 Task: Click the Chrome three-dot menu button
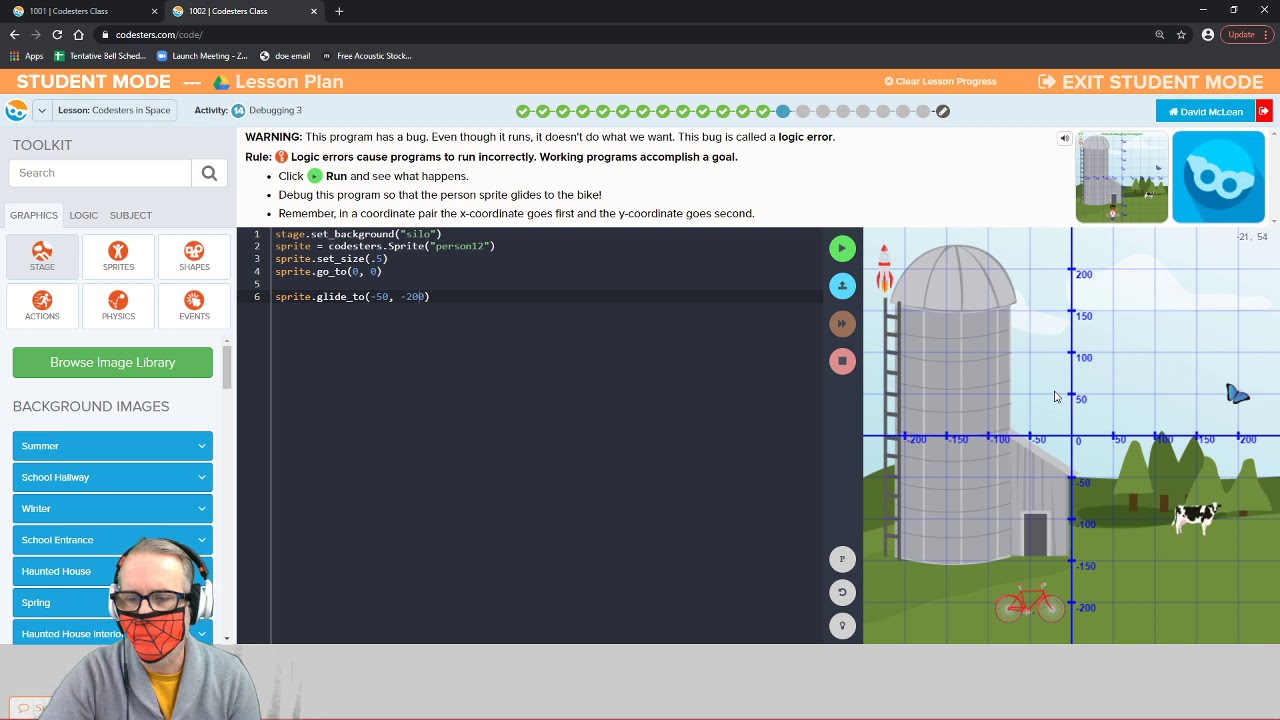coord(1266,35)
